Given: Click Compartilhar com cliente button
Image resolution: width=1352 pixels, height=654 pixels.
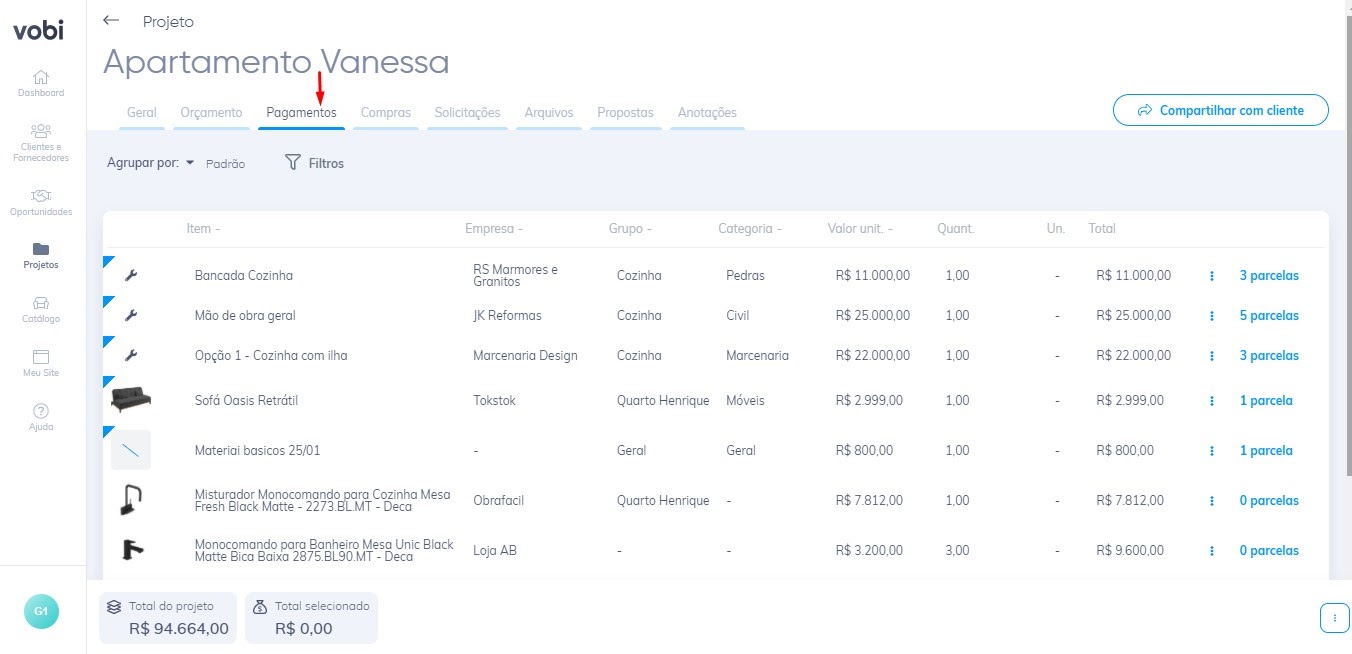Looking at the screenshot, I should click(x=1221, y=110).
